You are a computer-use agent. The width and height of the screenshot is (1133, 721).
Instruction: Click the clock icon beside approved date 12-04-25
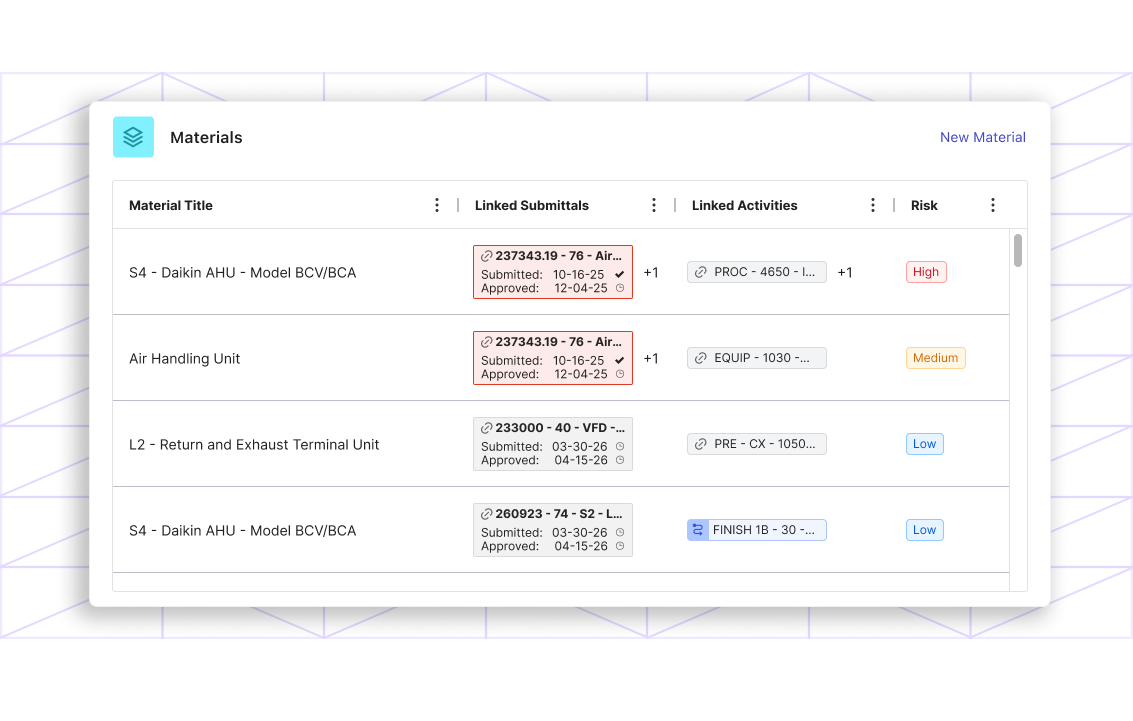point(619,288)
